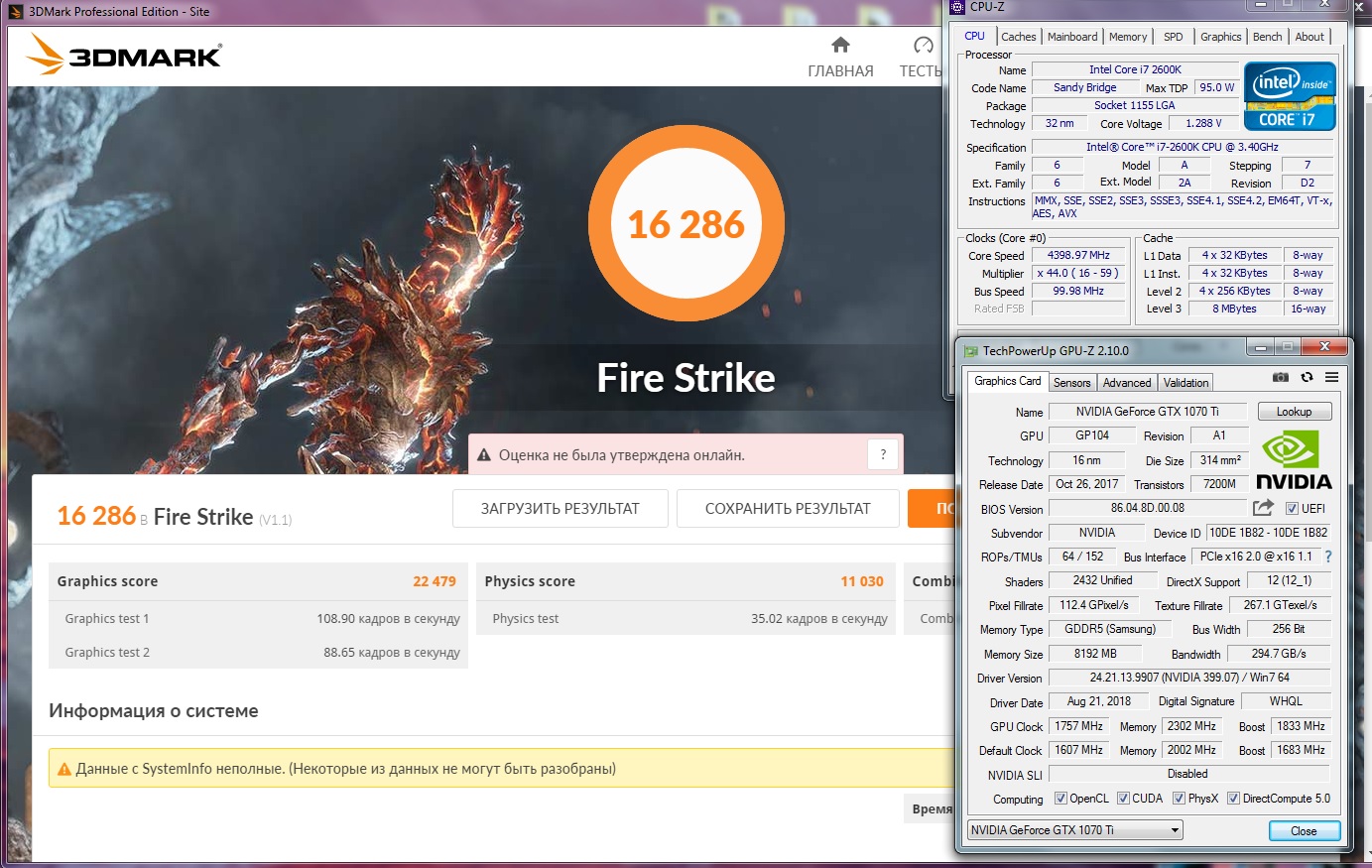Click the orange 16 286 score circle

686,224
